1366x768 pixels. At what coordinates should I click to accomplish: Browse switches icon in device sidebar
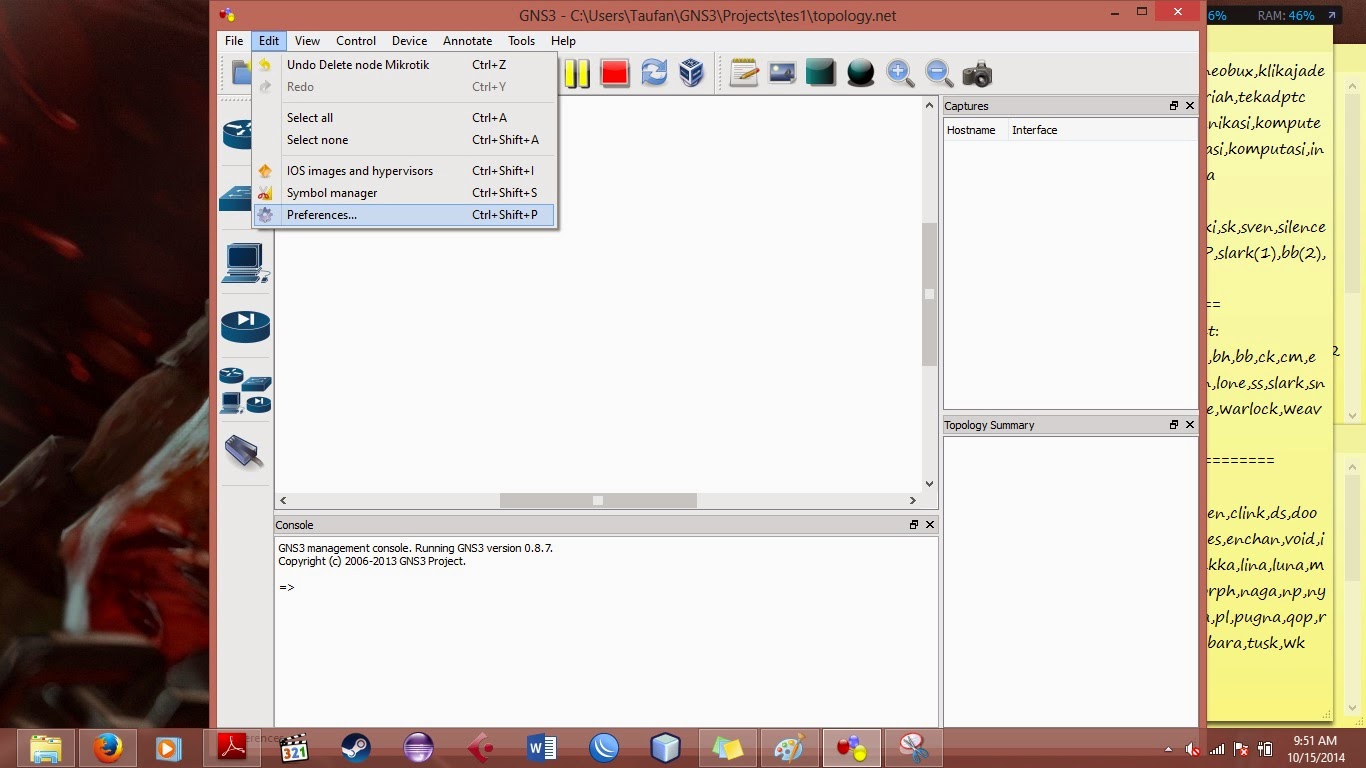click(x=235, y=197)
